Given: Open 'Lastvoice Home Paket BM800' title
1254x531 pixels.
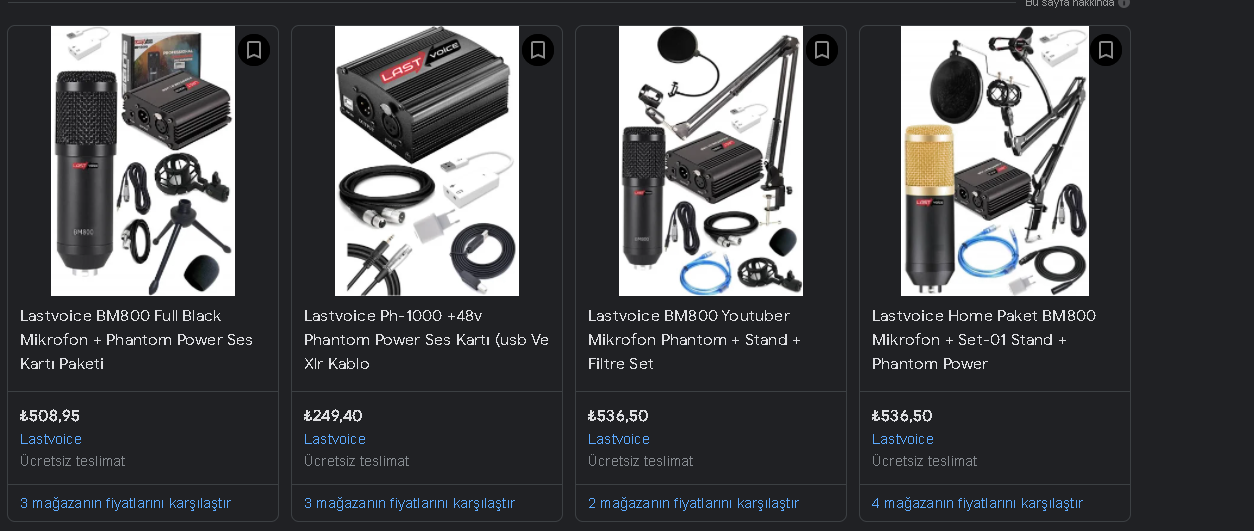Looking at the screenshot, I should pos(984,340).
